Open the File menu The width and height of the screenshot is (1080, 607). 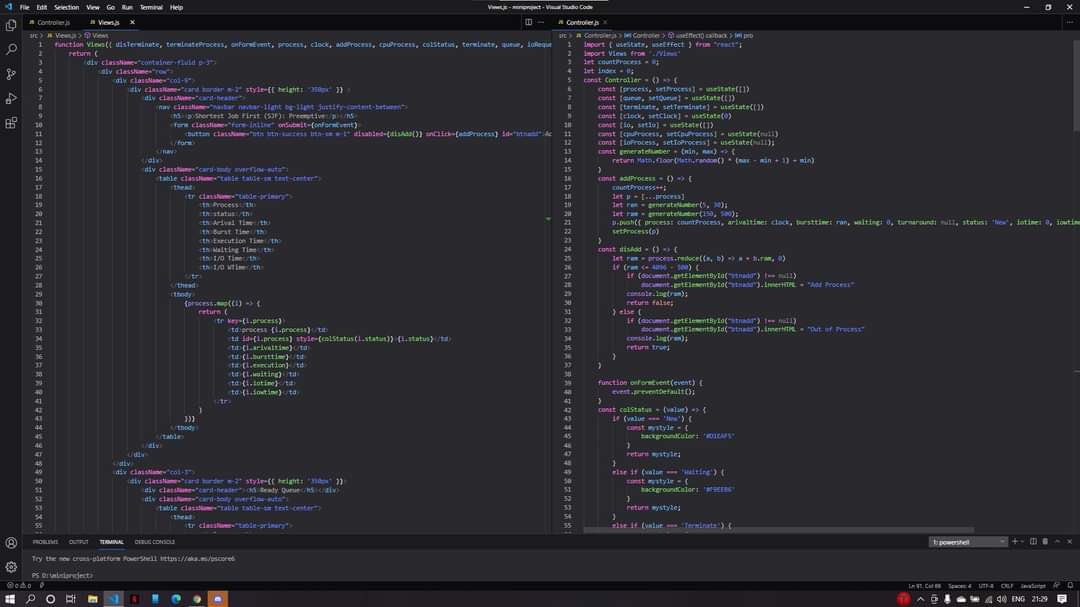[24, 7]
